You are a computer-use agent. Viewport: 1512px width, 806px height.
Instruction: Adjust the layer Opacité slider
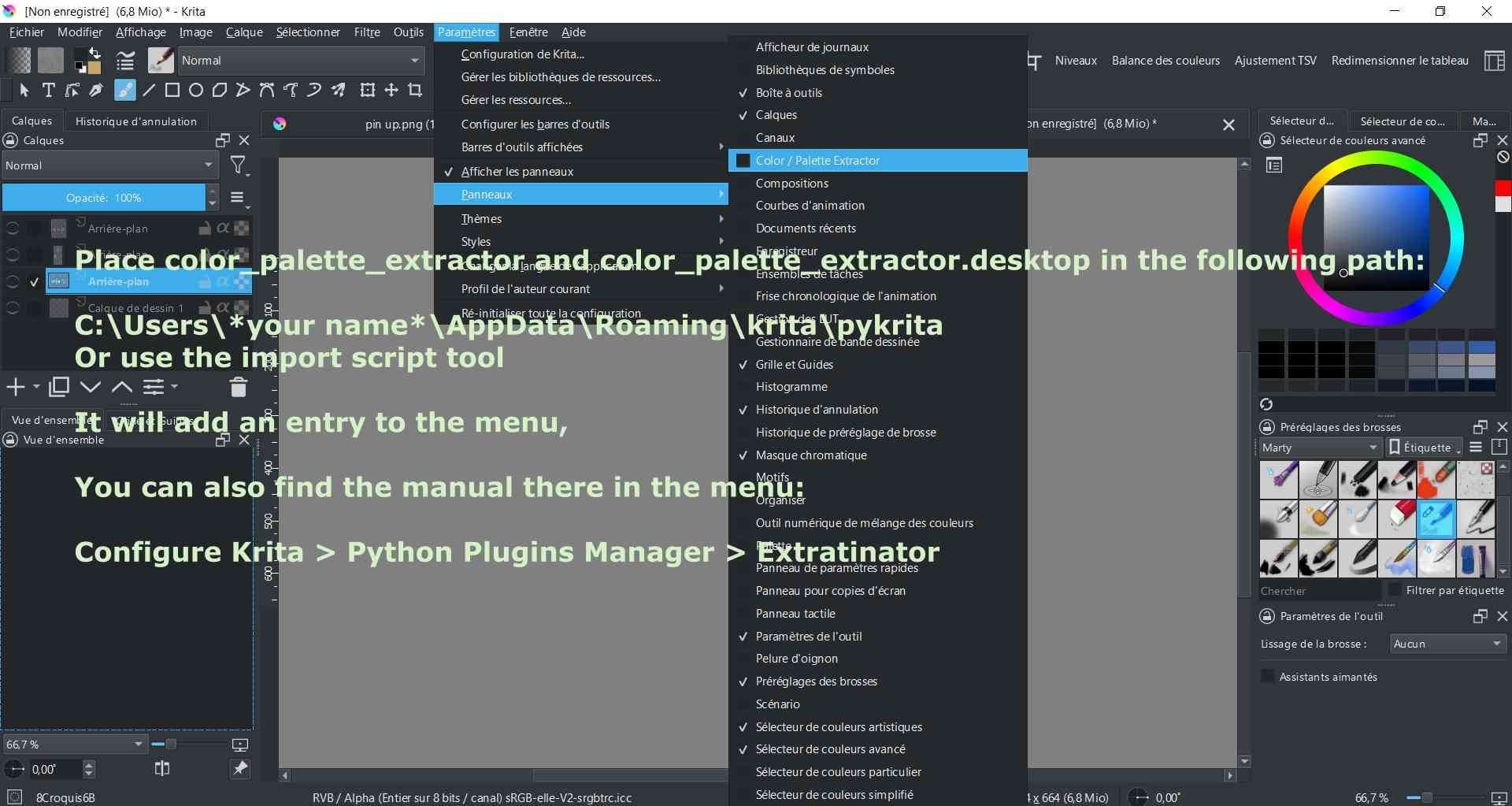click(104, 198)
